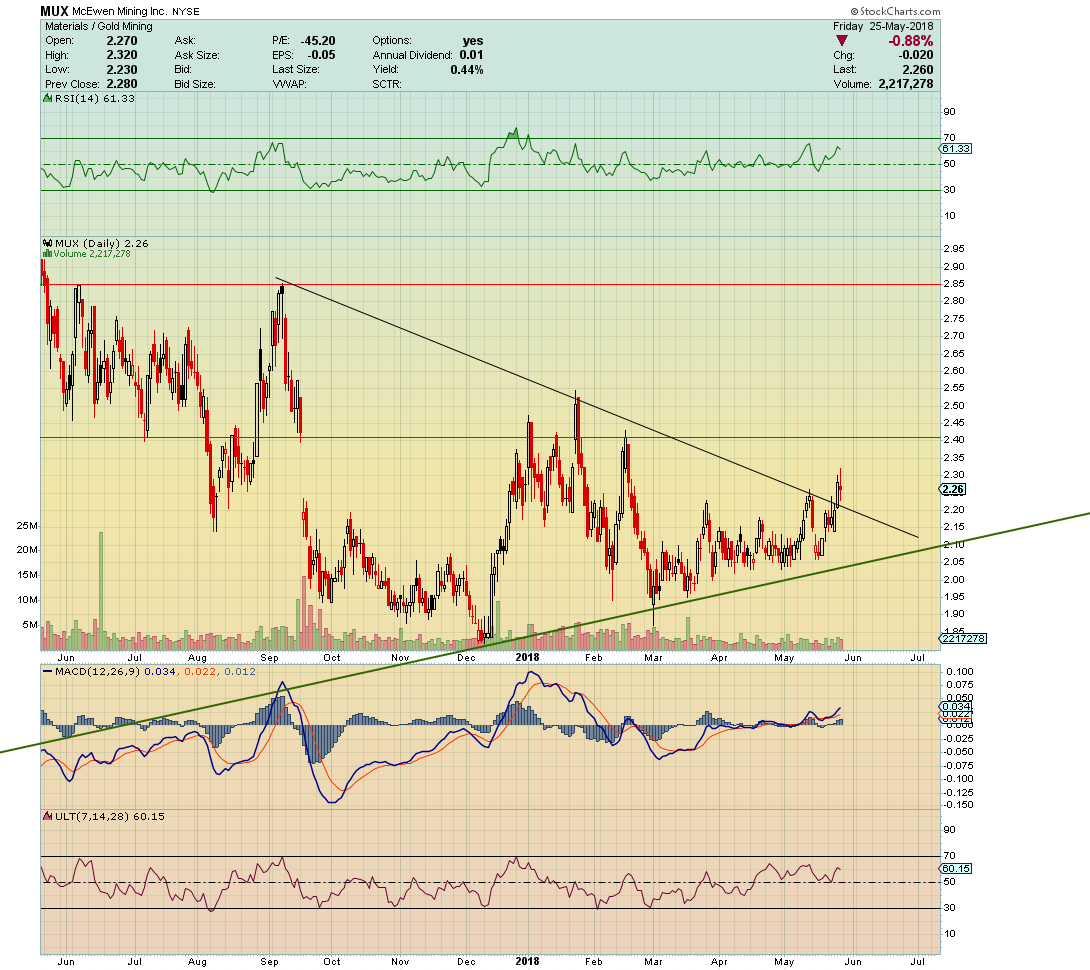Click the RSI(14) 61.33 indicator label
Image resolution: width=1090 pixels, height=970 pixels.
coord(95,99)
